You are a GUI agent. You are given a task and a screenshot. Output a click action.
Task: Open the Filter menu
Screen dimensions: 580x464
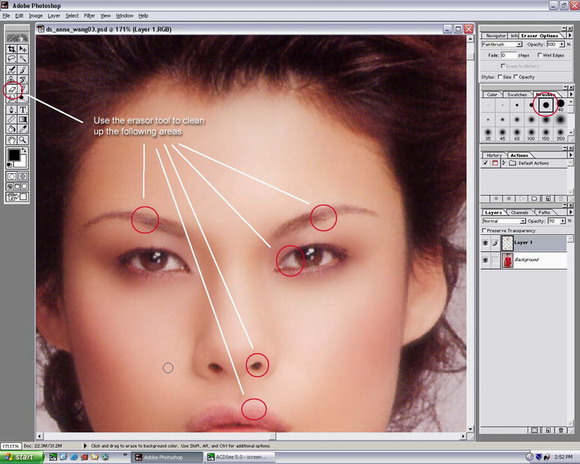tap(89, 16)
